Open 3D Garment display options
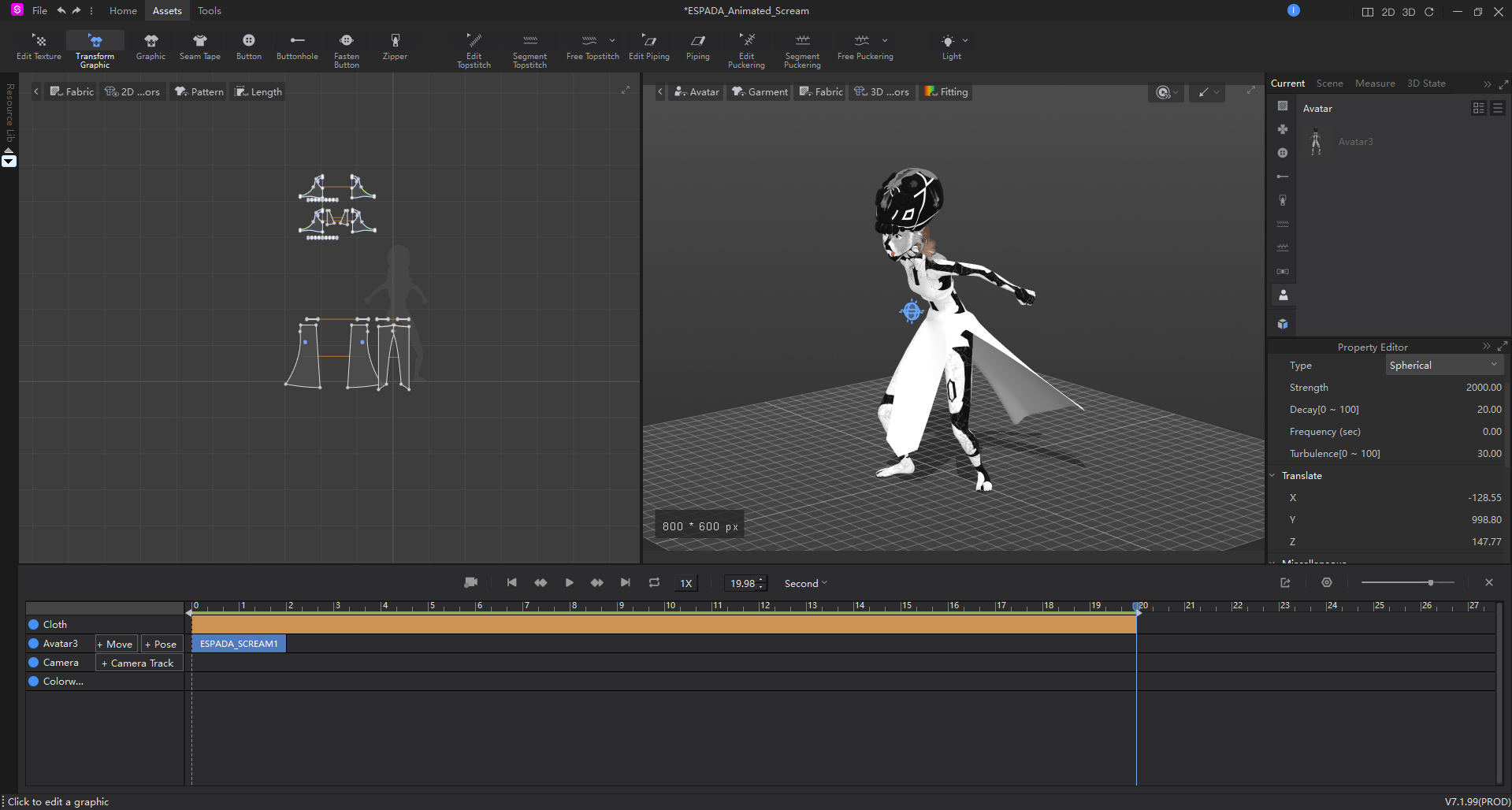This screenshot has height=810, width=1512. (x=760, y=91)
